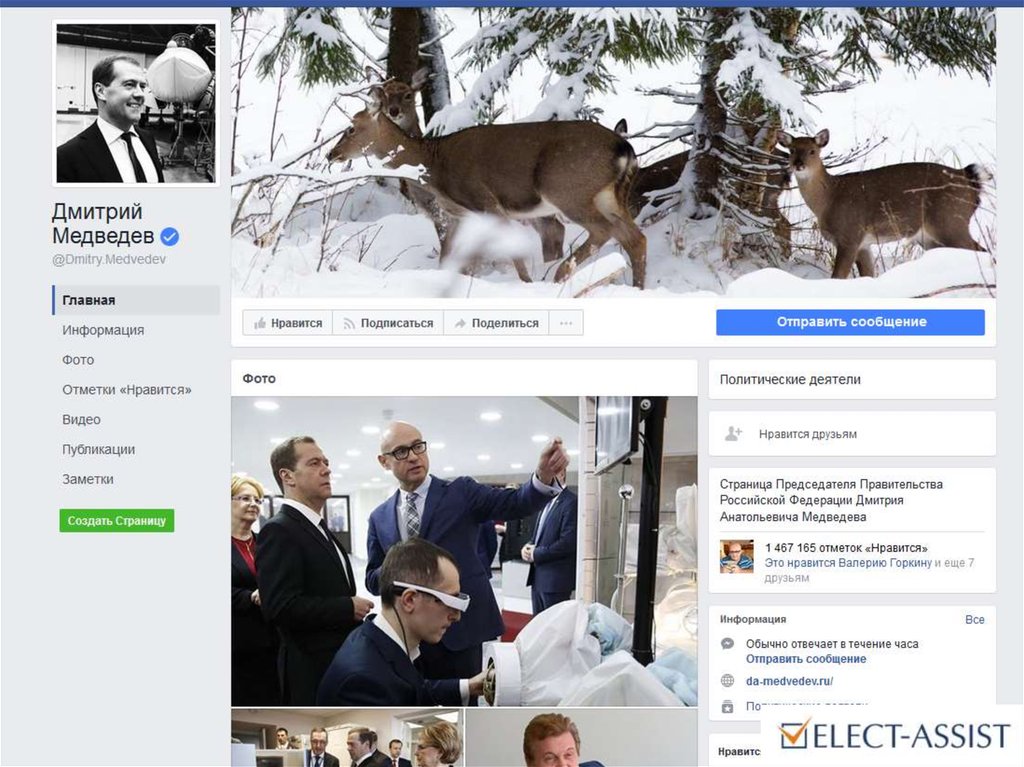Viewport: 1024px width, 767px height.
Task: Go to Фото in the left sidebar
Action: 78,360
